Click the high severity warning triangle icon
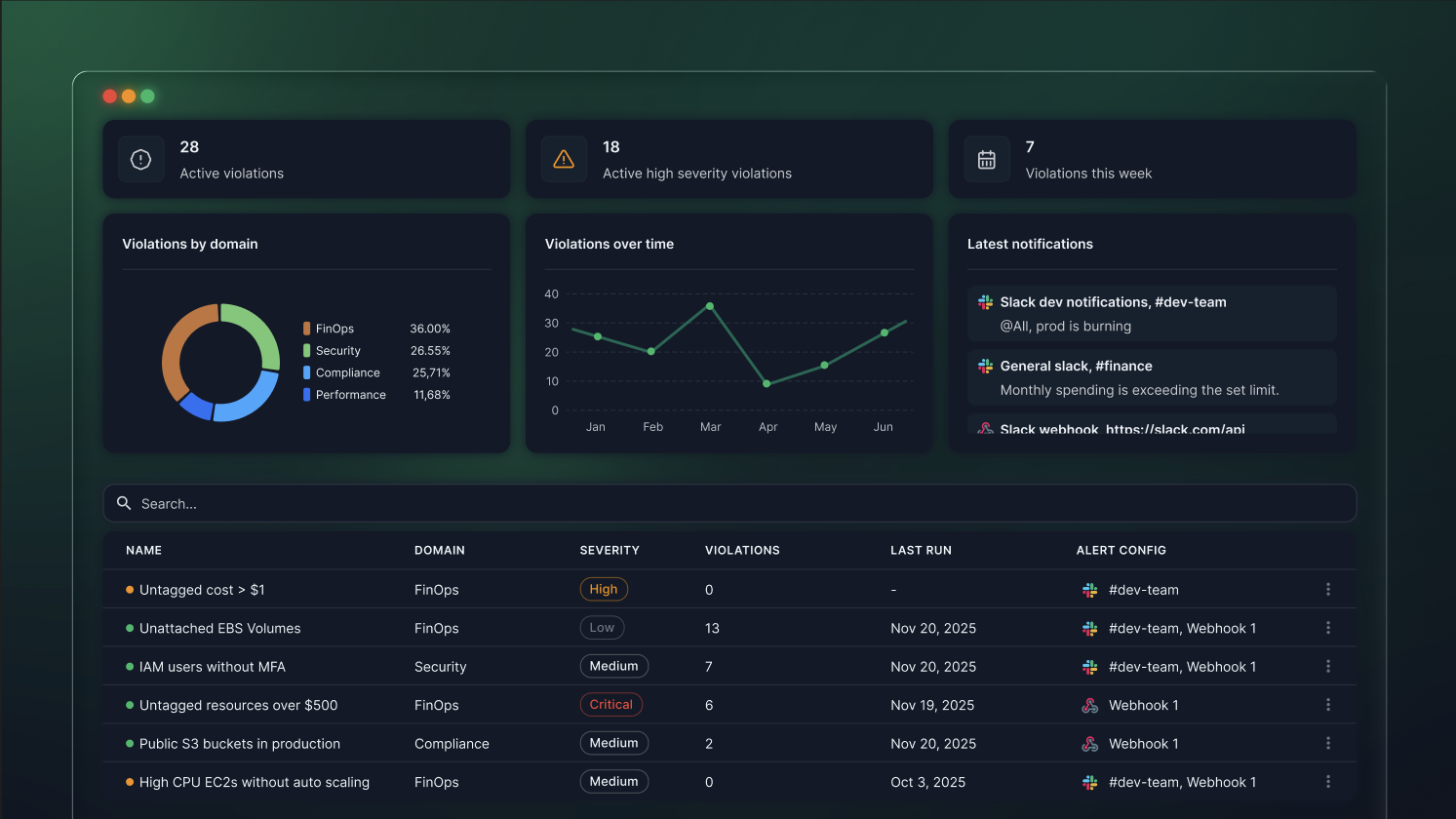 (x=564, y=160)
